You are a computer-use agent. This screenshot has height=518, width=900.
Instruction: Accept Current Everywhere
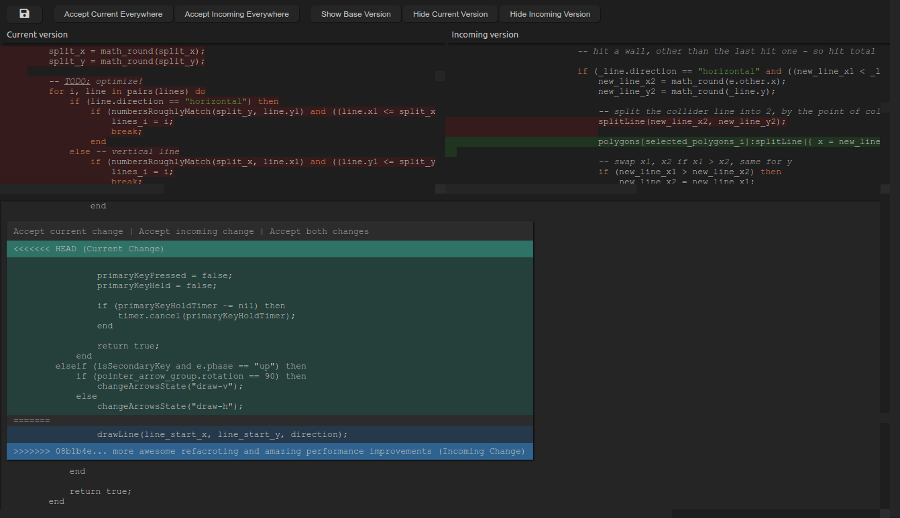click(x=113, y=14)
